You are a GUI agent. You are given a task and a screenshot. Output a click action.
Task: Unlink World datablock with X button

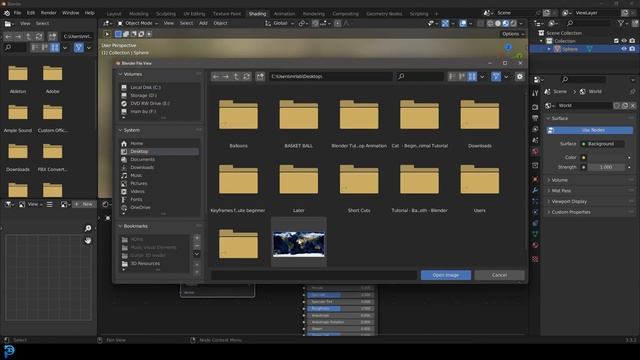(633, 105)
